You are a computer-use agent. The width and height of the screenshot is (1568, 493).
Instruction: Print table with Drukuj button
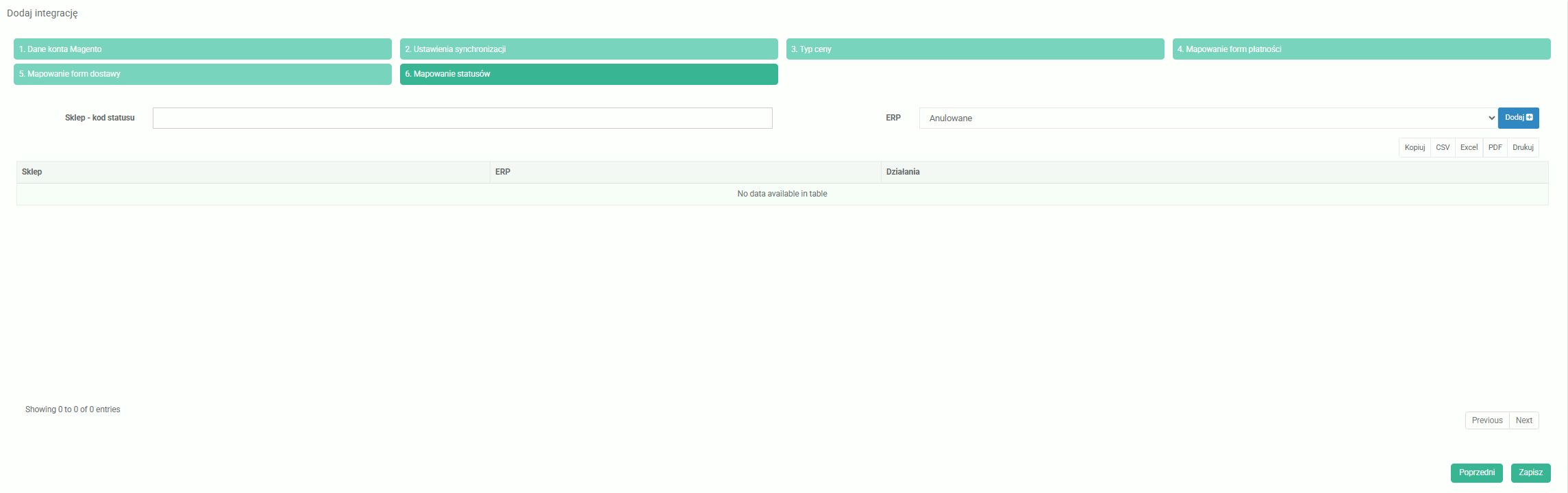[1523, 147]
